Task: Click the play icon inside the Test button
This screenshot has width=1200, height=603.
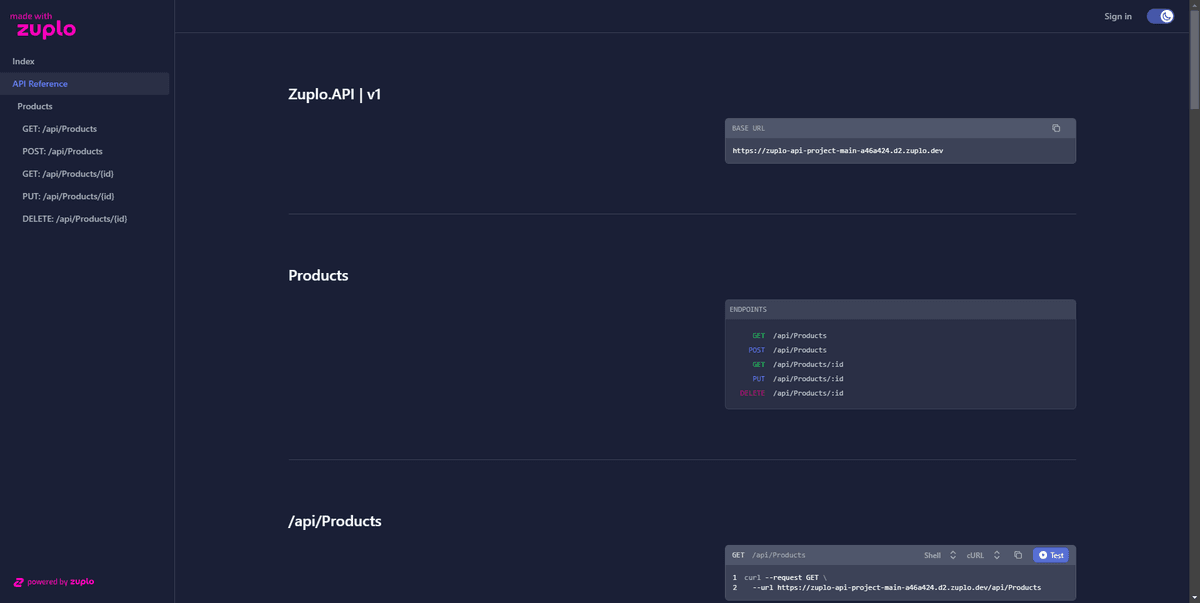Action: click(1043, 554)
